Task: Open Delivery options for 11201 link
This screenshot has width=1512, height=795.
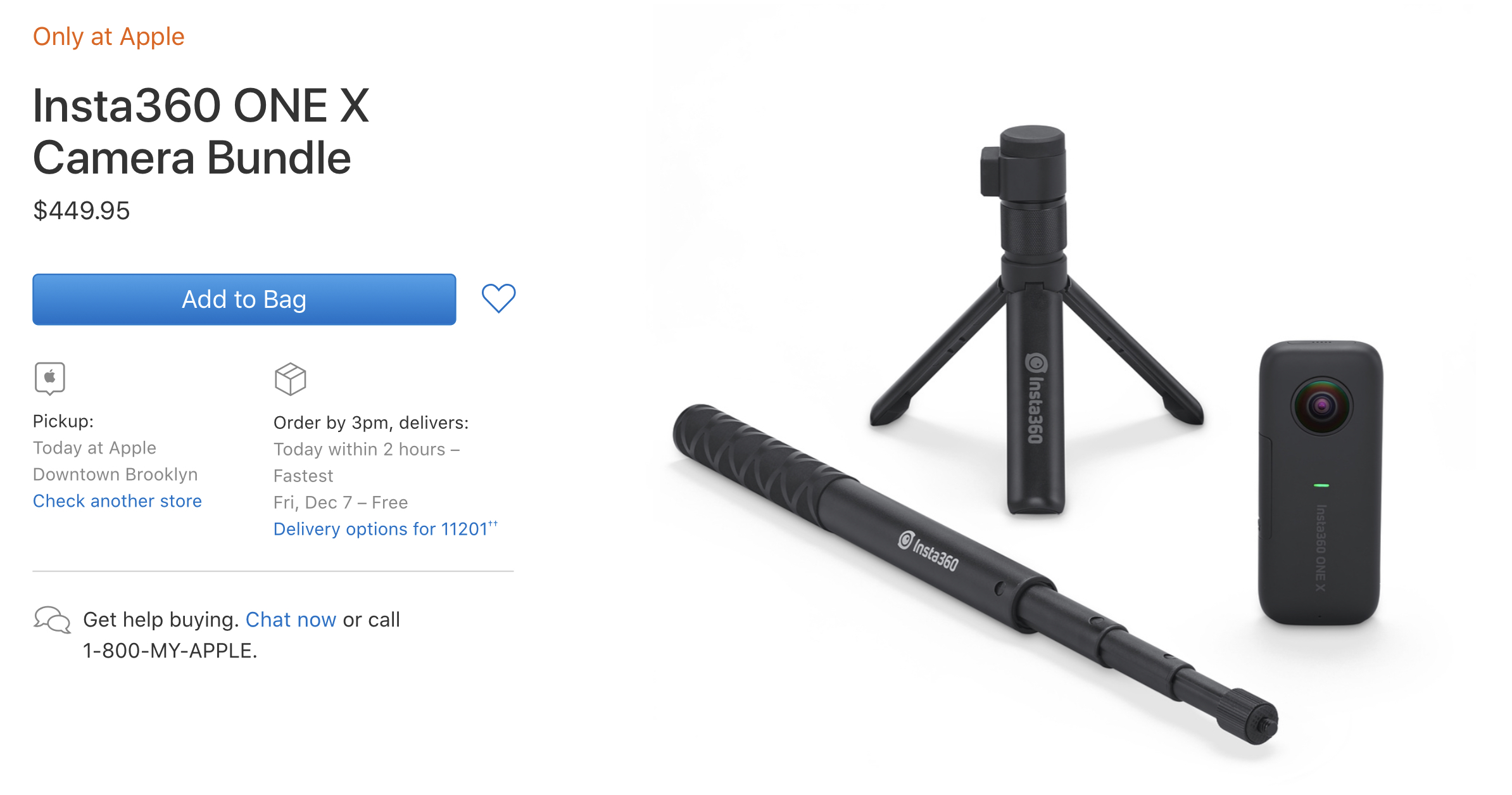Action: point(386,528)
